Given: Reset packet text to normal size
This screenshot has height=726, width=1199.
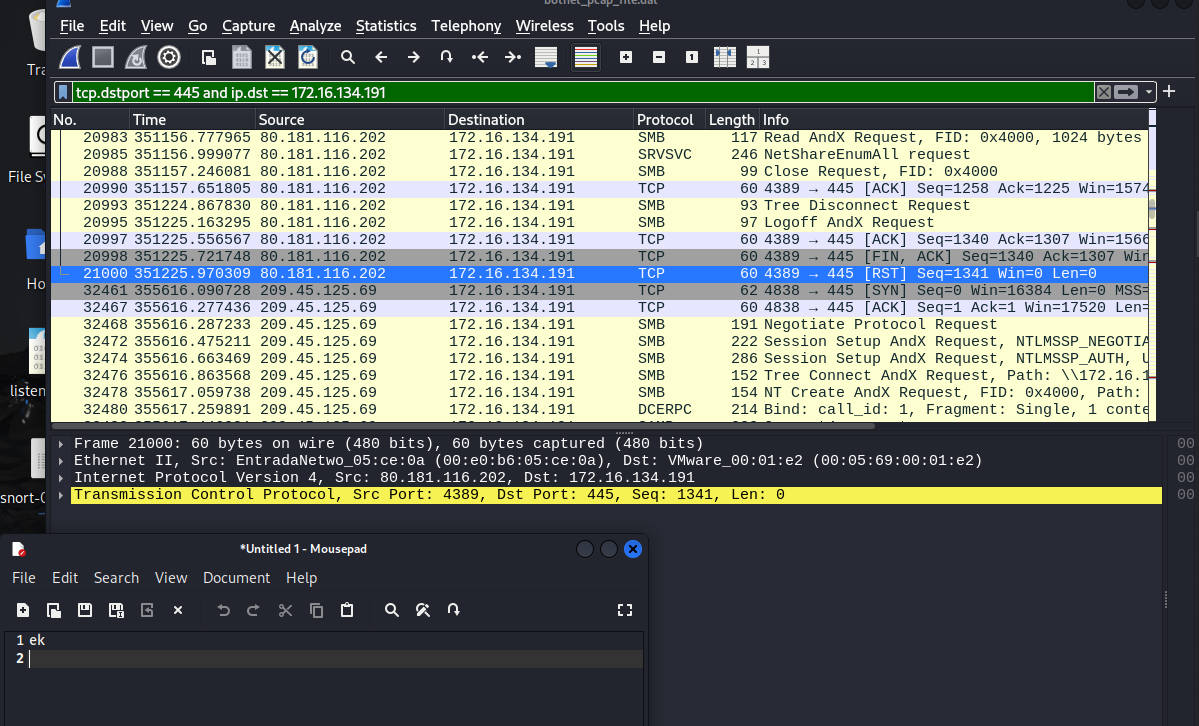Looking at the screenshot, I should [692, 57].
